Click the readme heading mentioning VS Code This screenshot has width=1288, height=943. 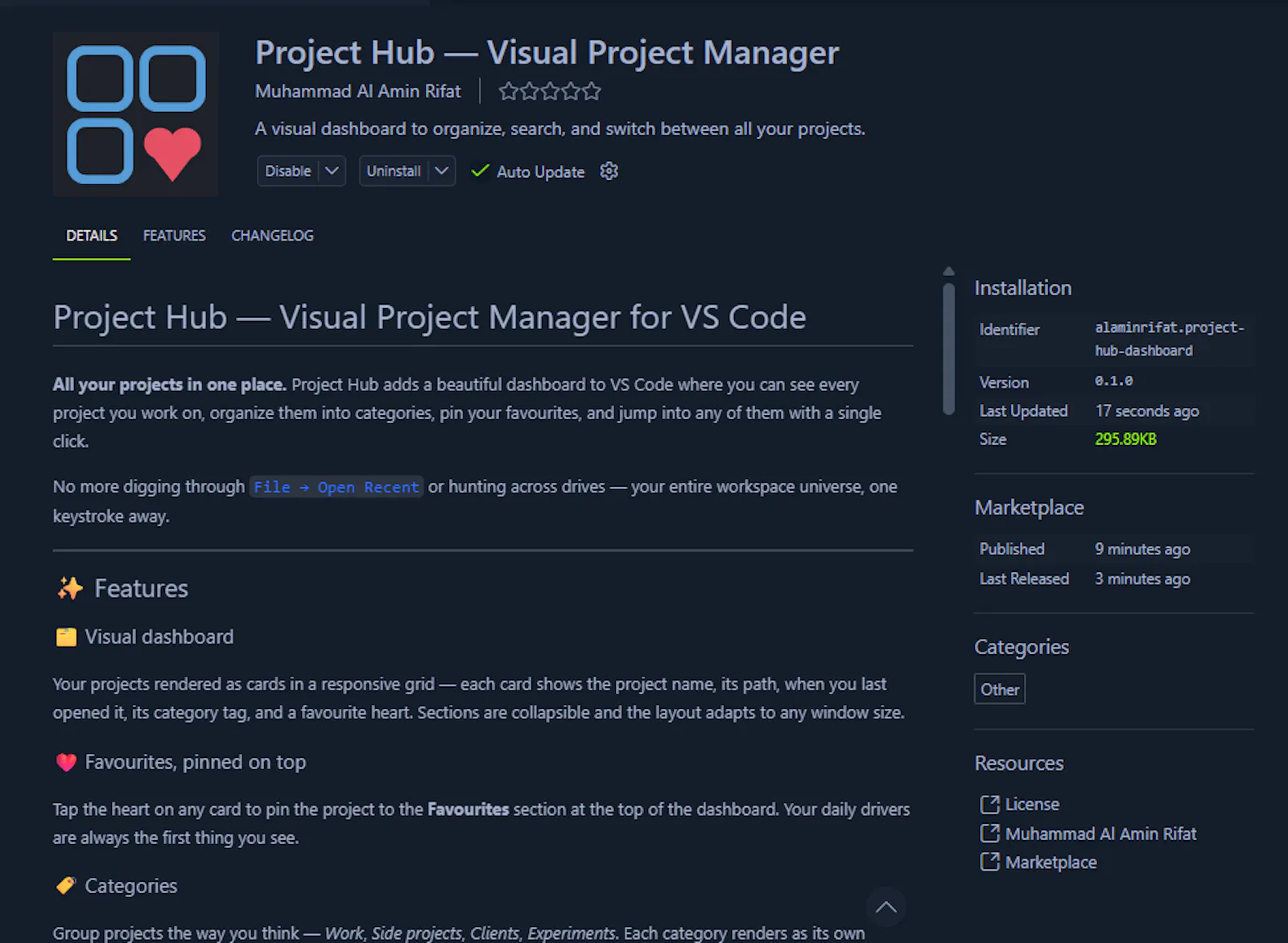coord(430,317)
